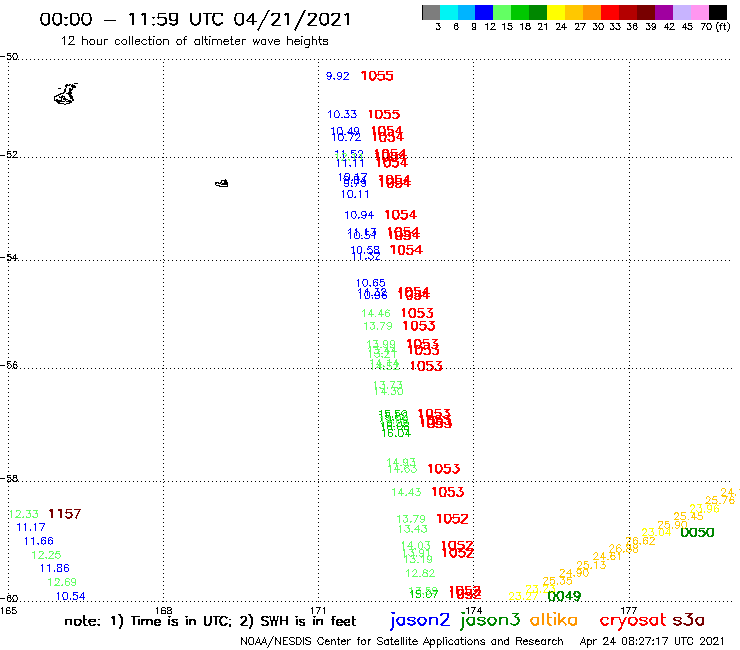Image resolution: width=740 pixels, height=650 pixels.
Task: Click the blue 10.65 wave height value
Action: click(370, 283)
